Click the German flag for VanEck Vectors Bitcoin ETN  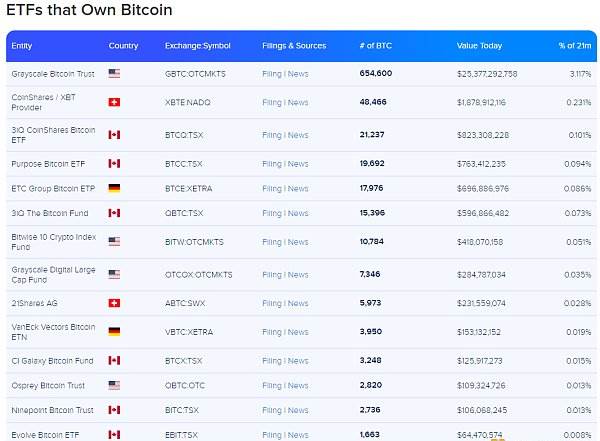[x=114, y=332]
